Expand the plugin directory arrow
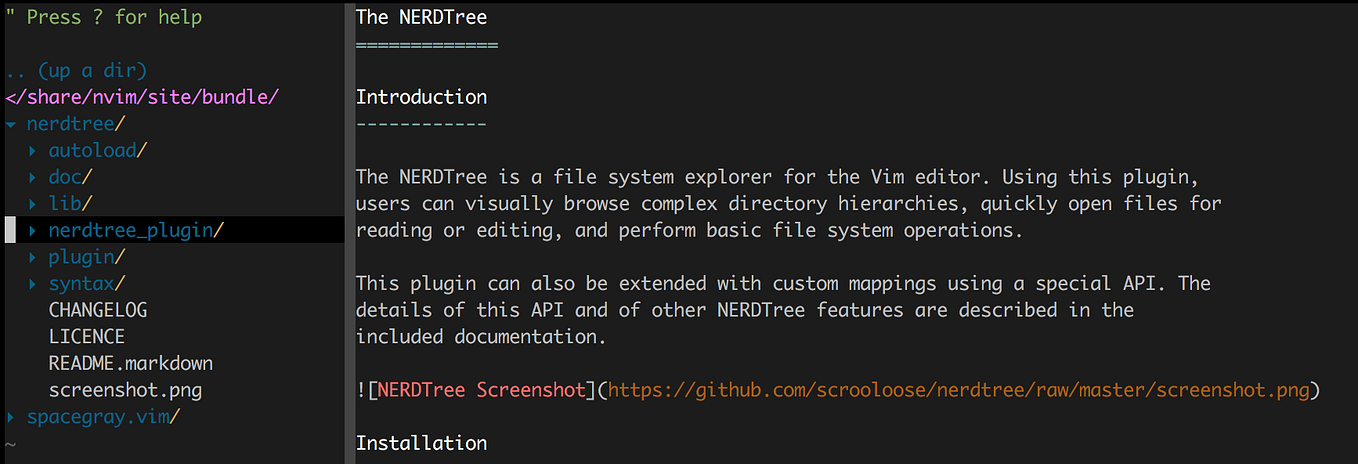1358x464 pixels. pyautogui.click(x=32, y=257)
